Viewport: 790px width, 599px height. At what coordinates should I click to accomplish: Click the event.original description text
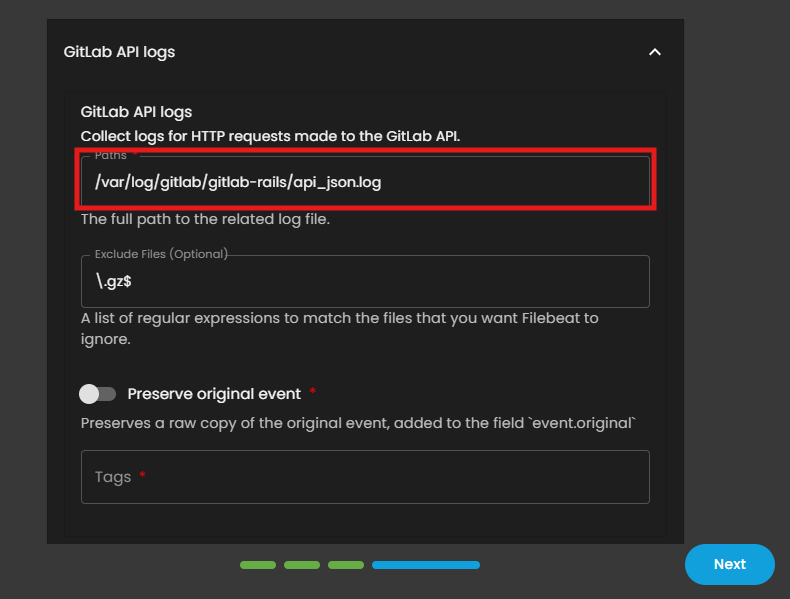[x=357, y=423]
